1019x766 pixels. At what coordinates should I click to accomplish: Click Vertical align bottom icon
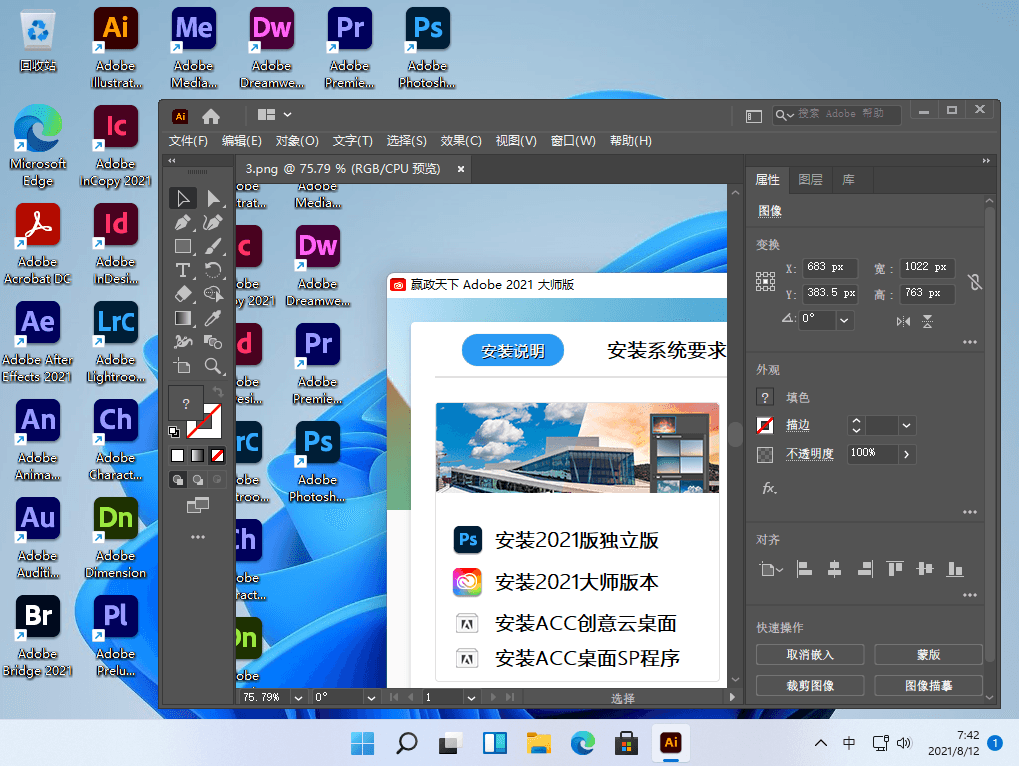pyautogui.click(x=955, y=569)
